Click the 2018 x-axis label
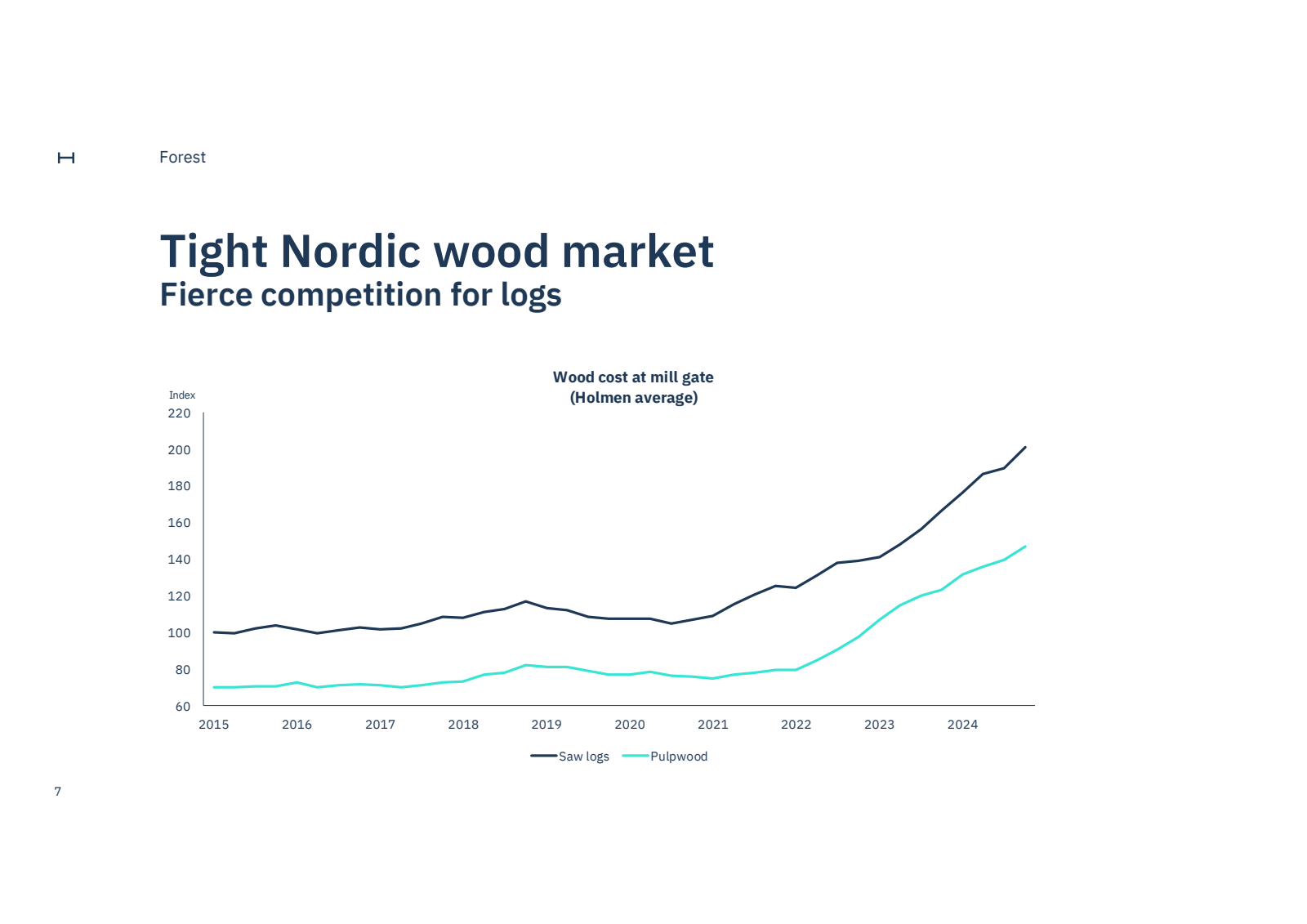Image resolution: width=1307 pixels, height=924 pixels. pyautogui.click(x=464, y=725)
